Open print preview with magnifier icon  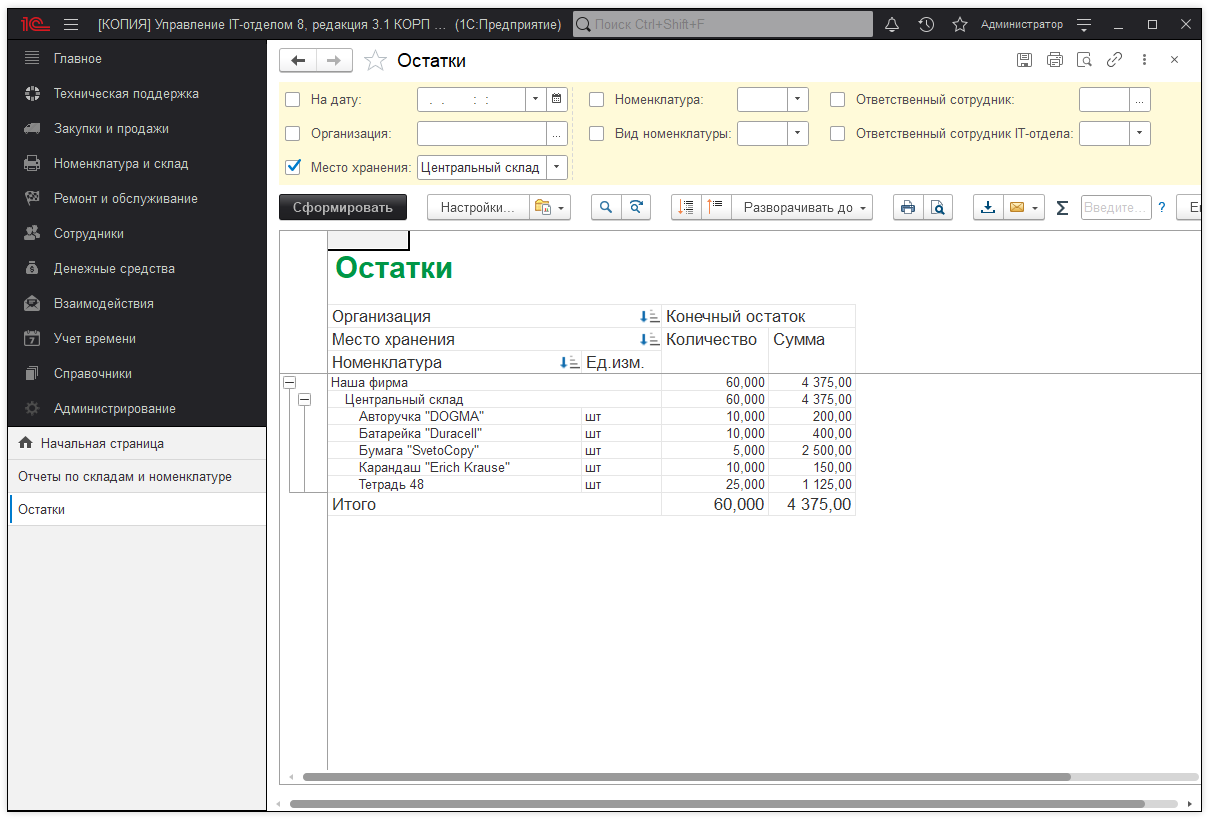click(937, 207)
